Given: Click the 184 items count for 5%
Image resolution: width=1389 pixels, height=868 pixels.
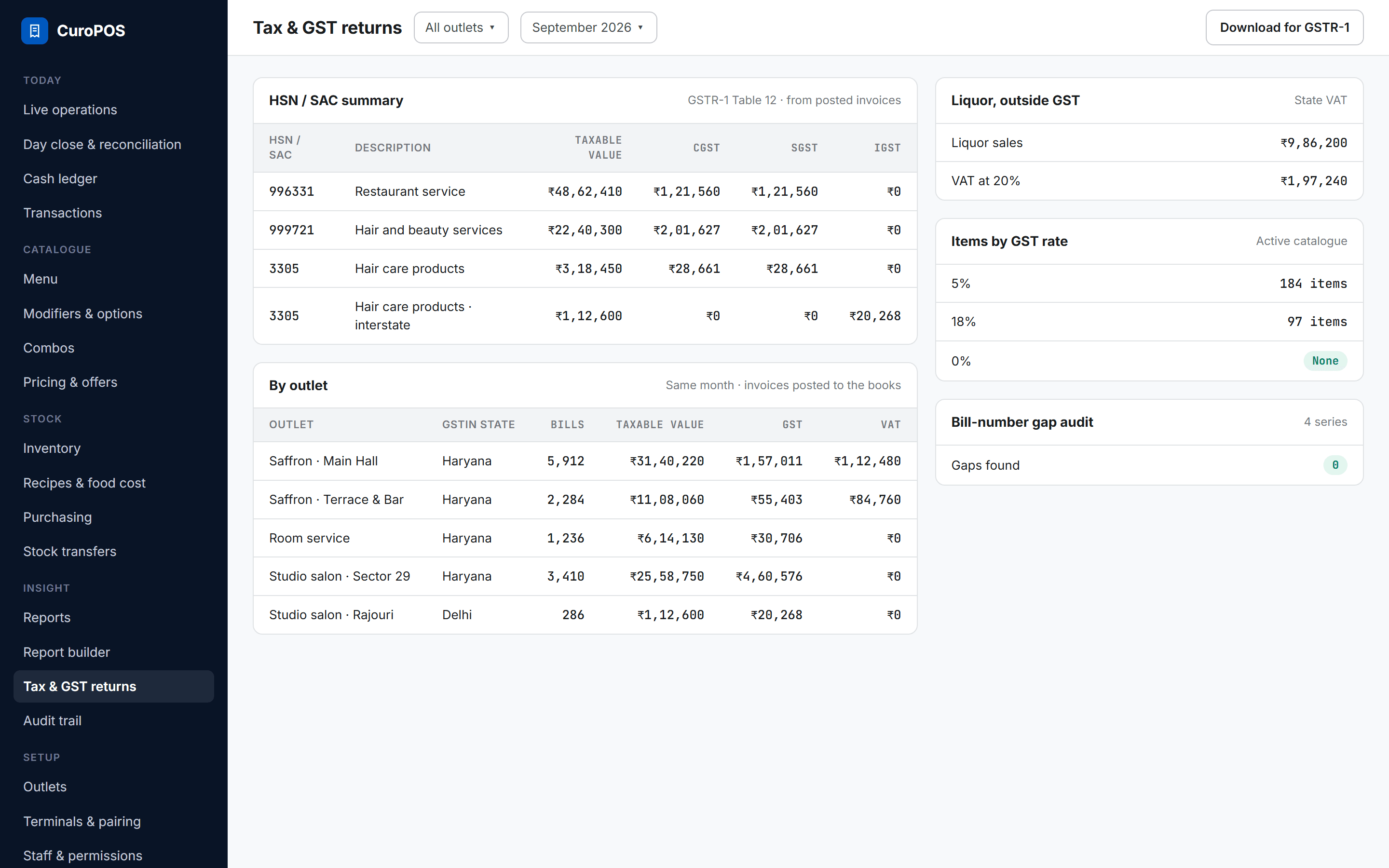Looking at the screenshot, I should coord(1313,284).
